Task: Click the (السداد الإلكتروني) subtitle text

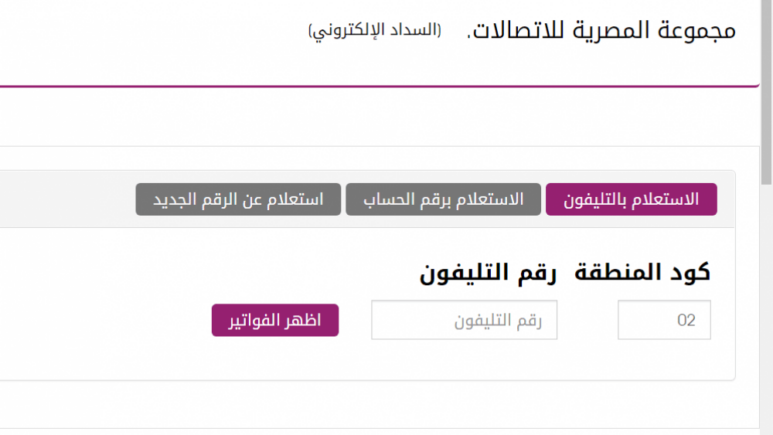Action: coord(375,31)
